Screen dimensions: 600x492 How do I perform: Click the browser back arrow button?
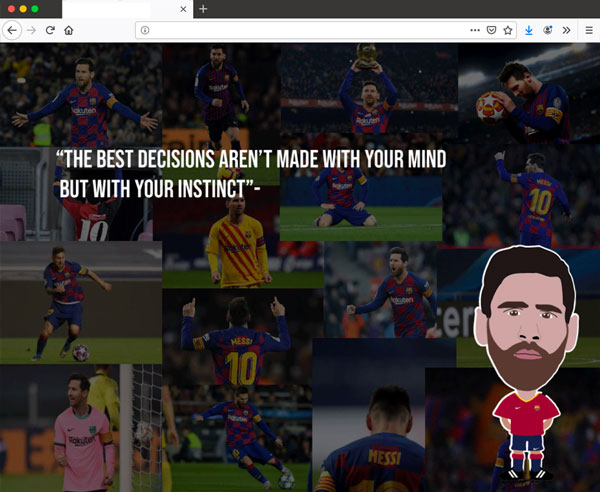tap(12, 30)
